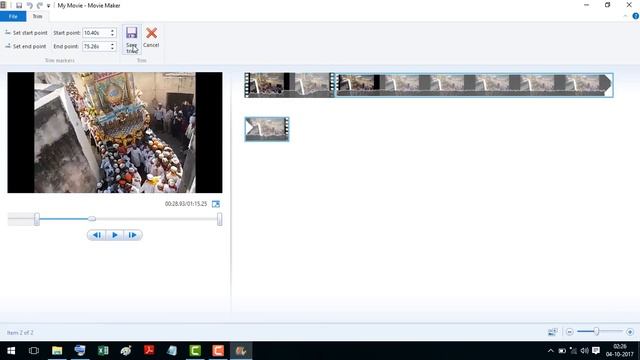Click the preview playhead knob
This screenshot has width=640, height=360.
[92, 219]
